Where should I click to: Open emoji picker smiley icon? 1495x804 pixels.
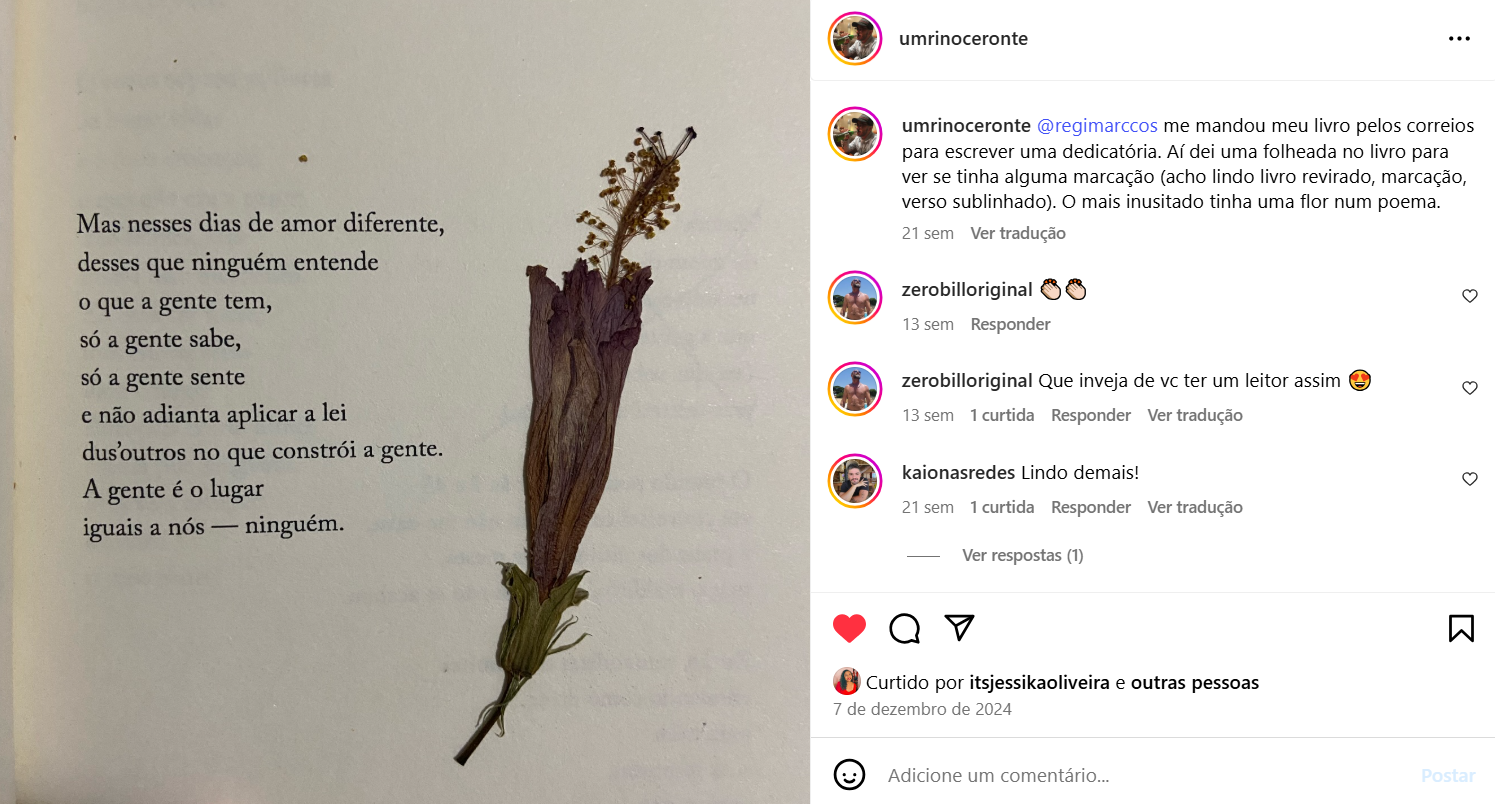click(849, 775)
